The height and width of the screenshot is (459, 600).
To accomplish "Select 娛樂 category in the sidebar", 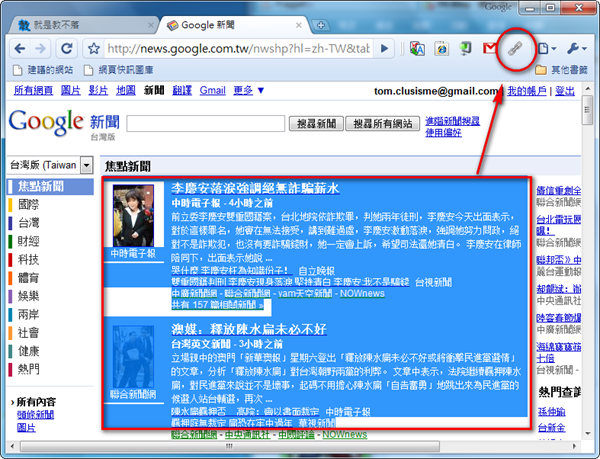I will tap(28, 296).
